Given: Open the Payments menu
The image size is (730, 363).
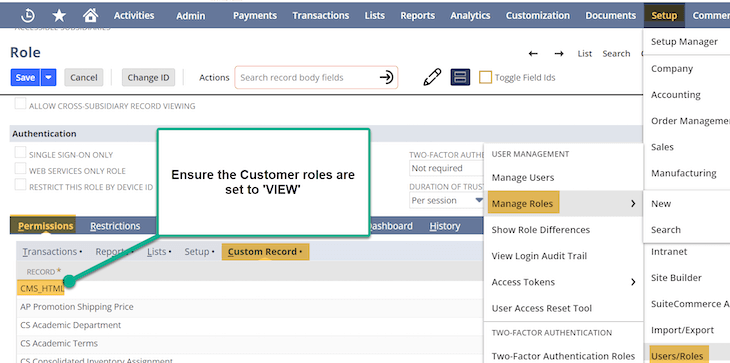Looking at the screenshot, I should [x=255, y=15].
